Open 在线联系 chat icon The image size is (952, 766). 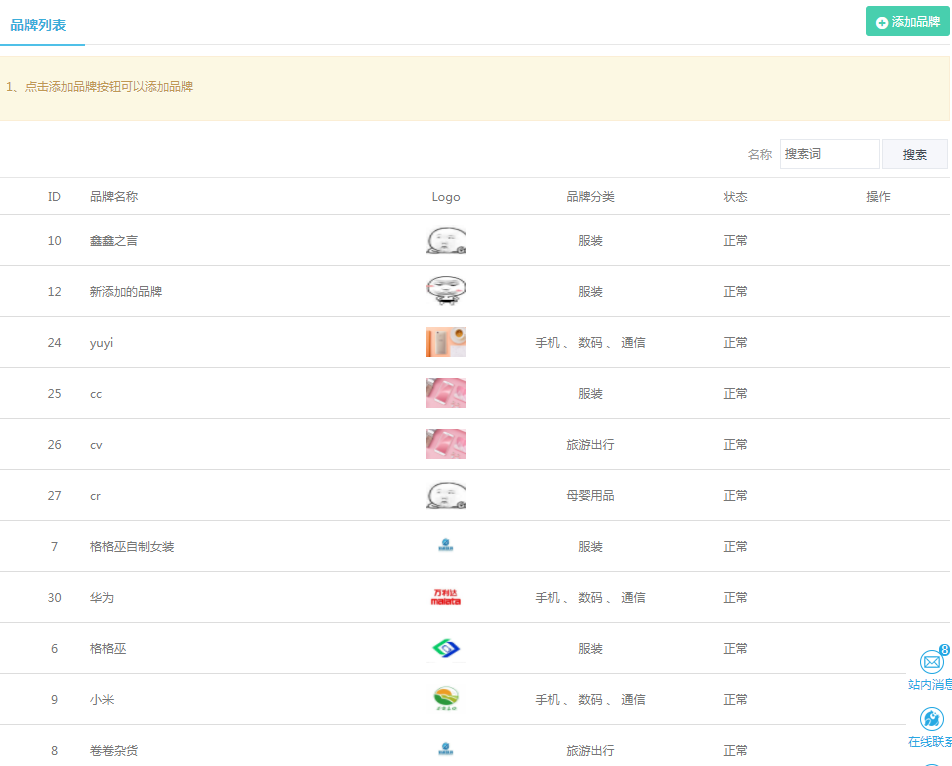931,719
